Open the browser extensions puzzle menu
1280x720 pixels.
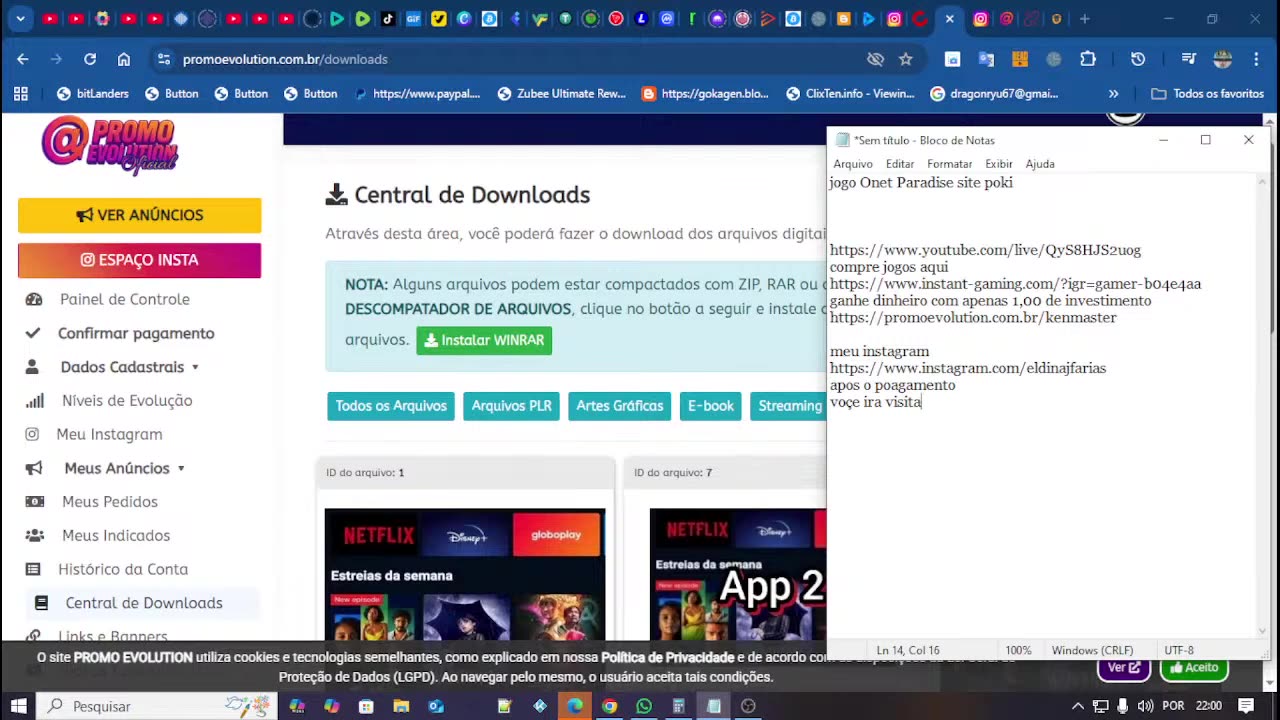click(1088, 59)
